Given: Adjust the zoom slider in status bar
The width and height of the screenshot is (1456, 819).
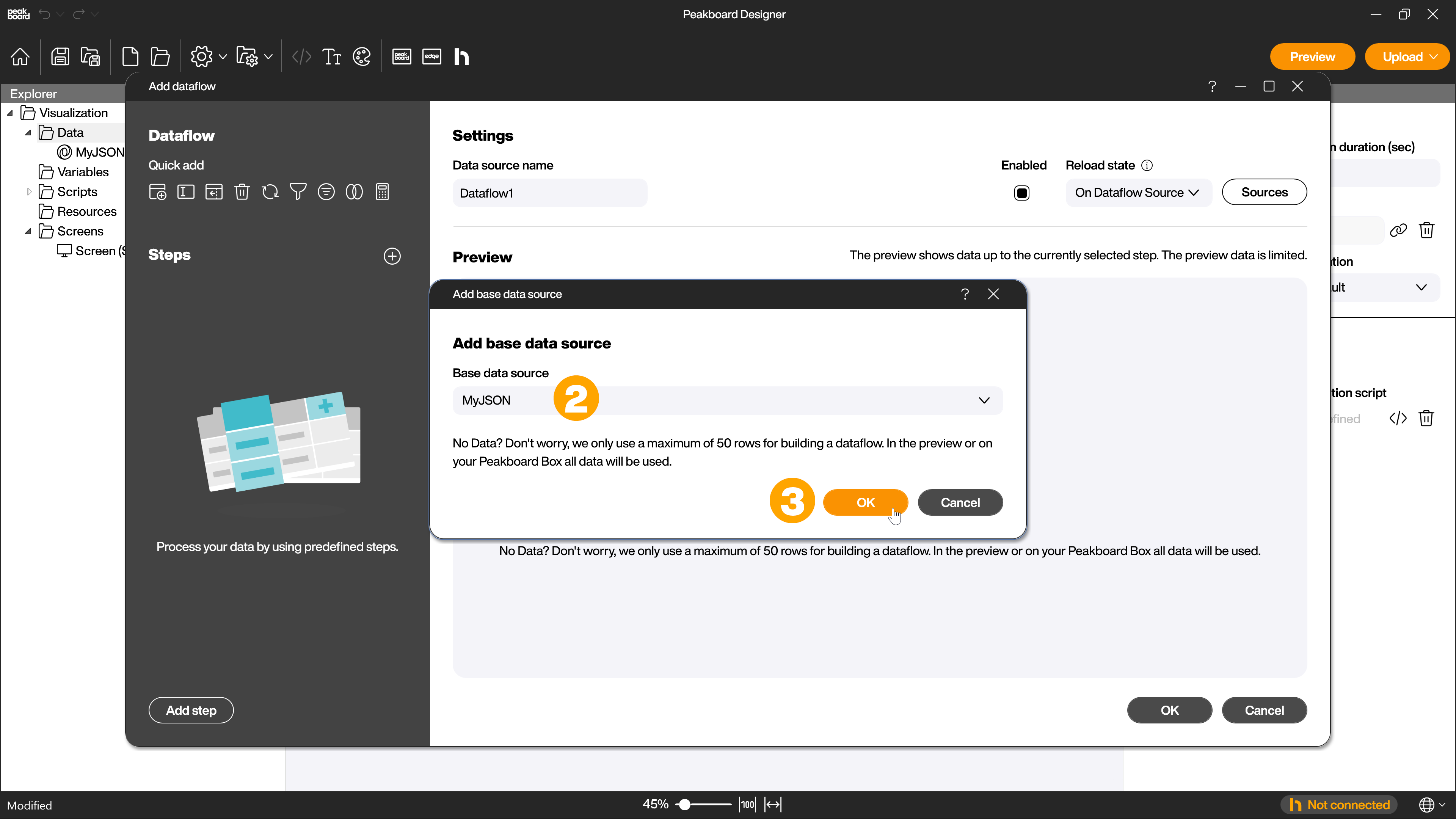Looking at the screenshot, I should pyautogui.click(x=703, y=804).
